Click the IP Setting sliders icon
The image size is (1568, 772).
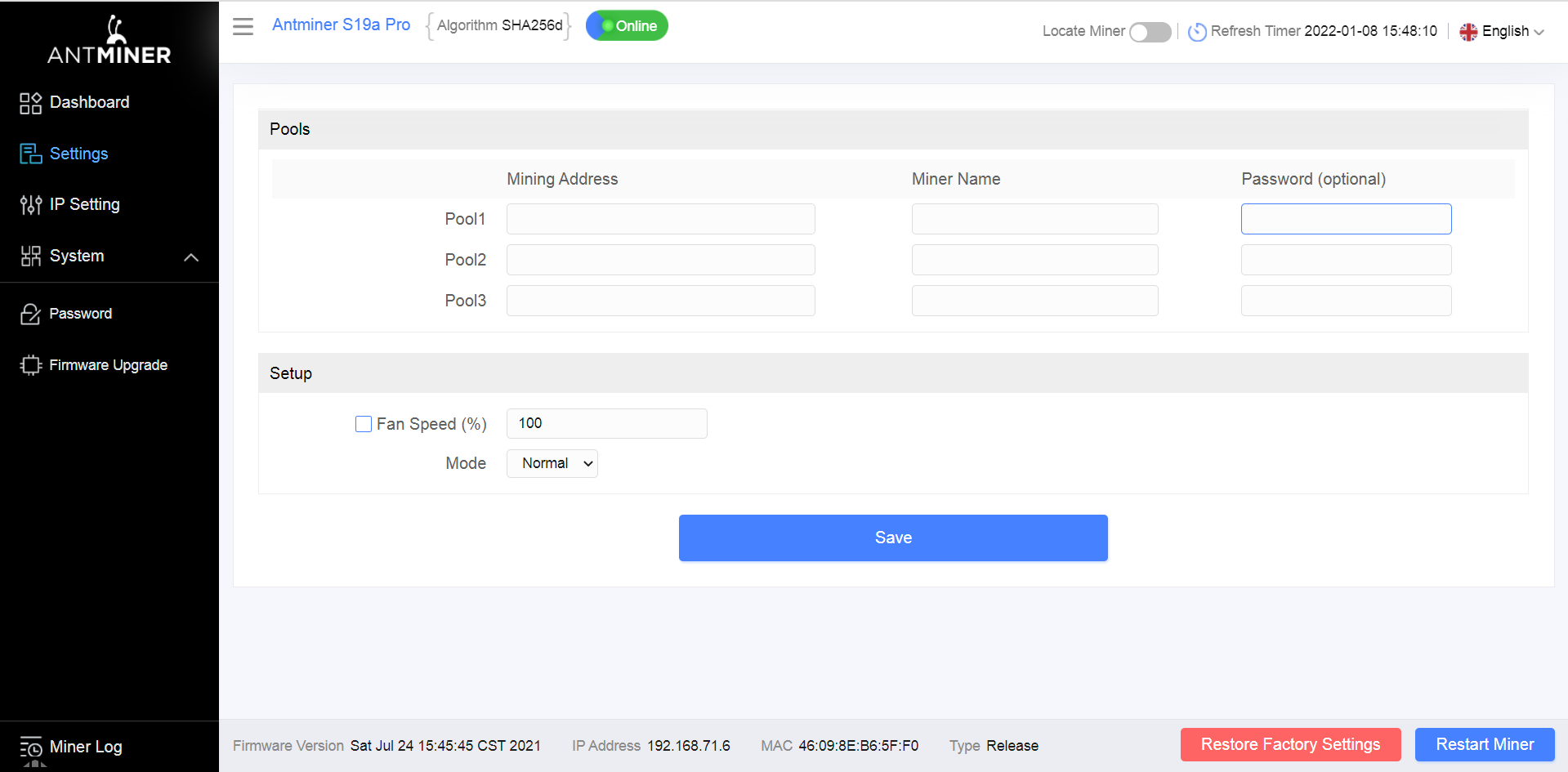point(30,205)
